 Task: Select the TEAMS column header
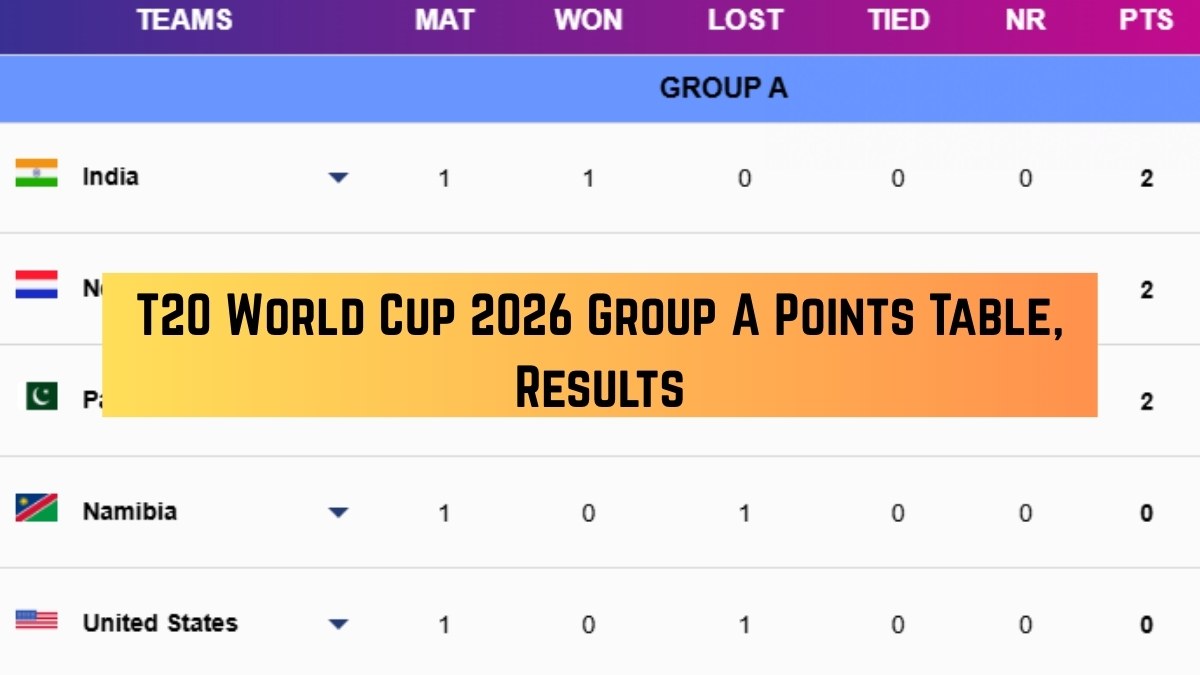click(x=184, y=20)
